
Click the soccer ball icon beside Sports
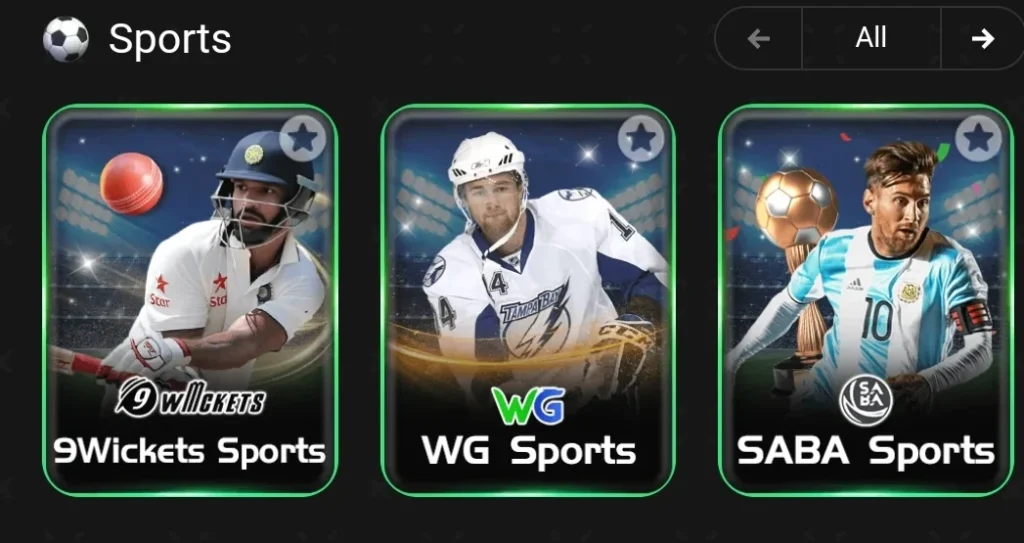pyautogui.click(x=65, y=39)
